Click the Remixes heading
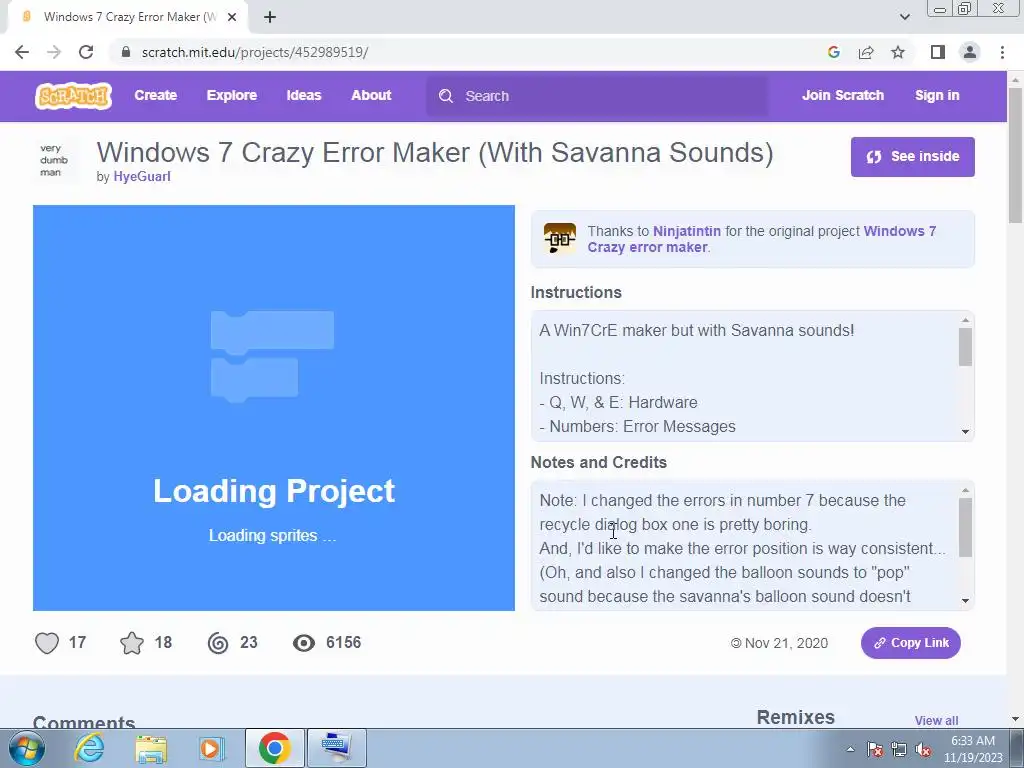This screenshot has height=768, width=1024. (x=795, y=717)
